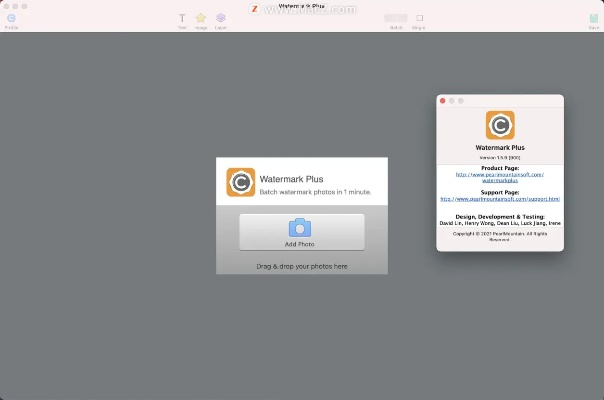The image size is (604, 400).
Task: Close the main Watermark Plus window
Action: pos(6,6)
